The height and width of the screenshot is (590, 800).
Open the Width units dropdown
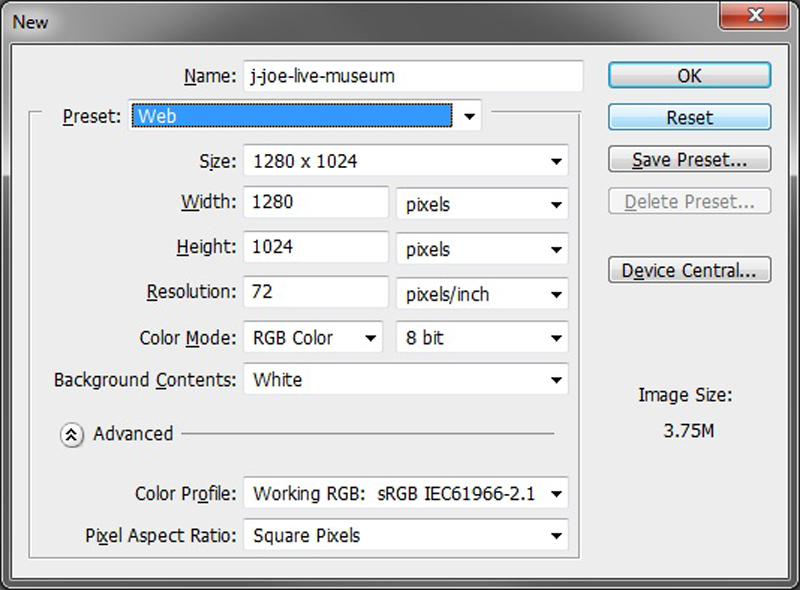click(x=482, y=204)
